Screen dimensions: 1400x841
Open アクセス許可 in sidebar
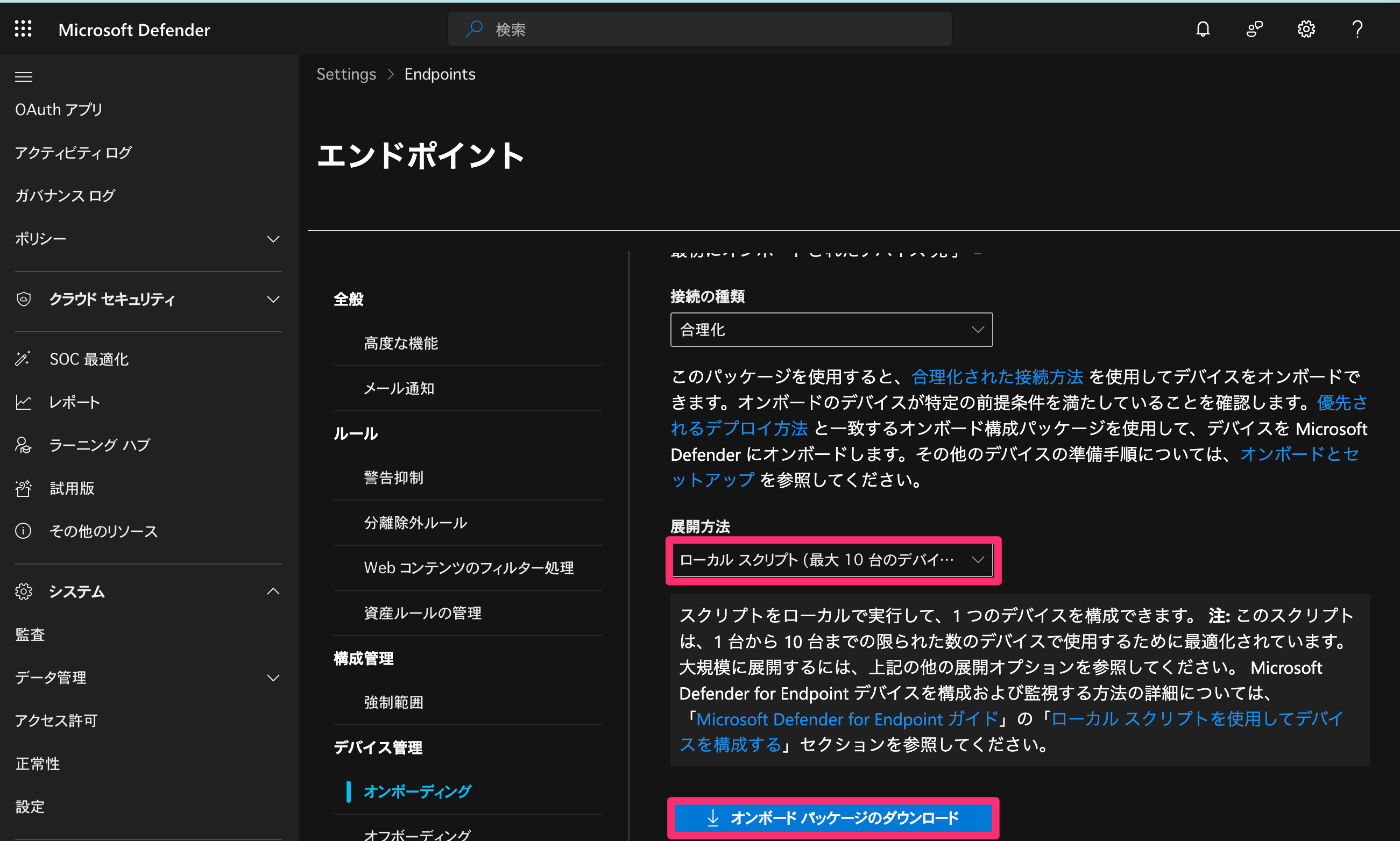[56, 720]
